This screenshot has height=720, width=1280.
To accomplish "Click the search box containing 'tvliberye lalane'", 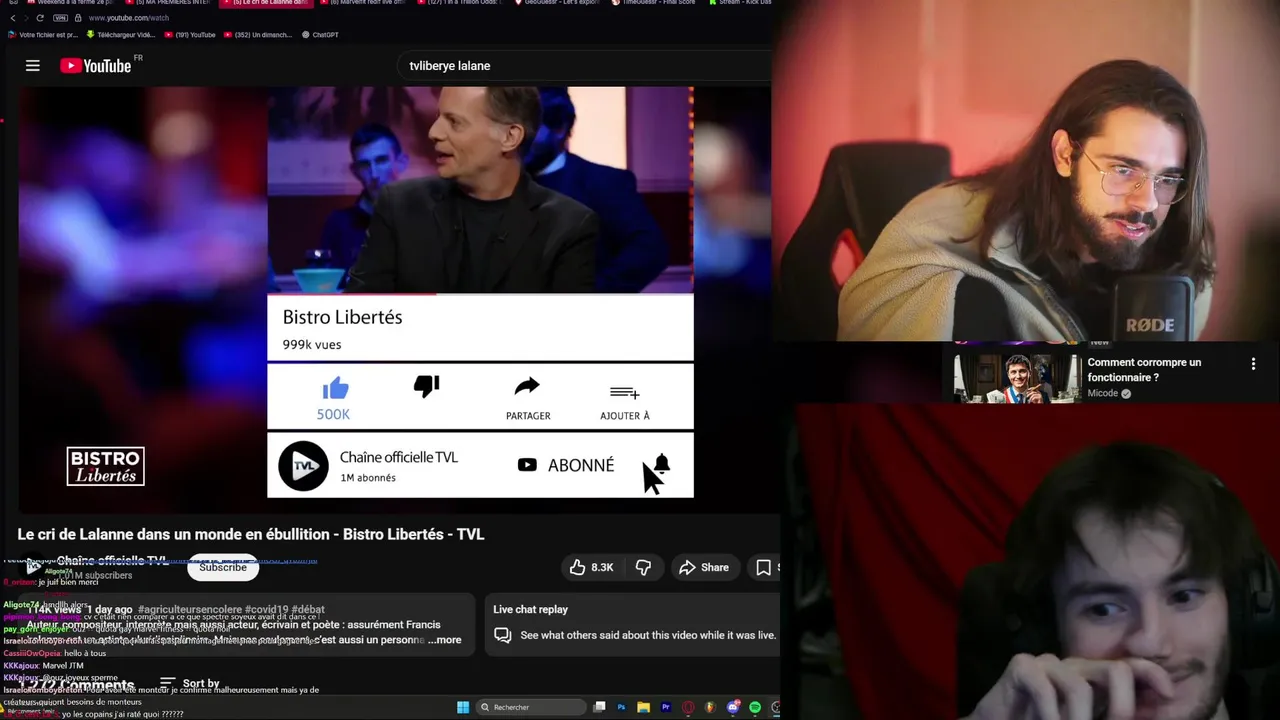I will coord(585,66).
